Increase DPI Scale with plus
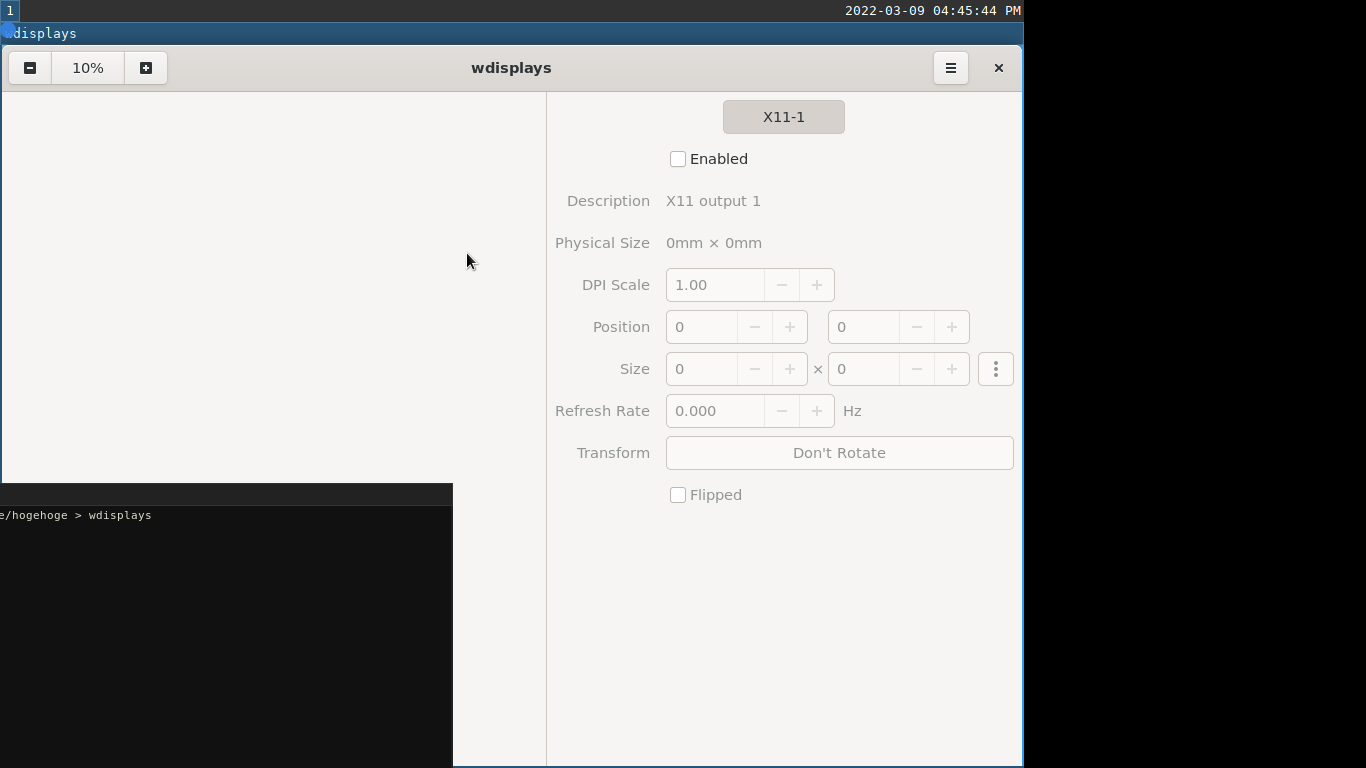This screenshot has width=1366, height=768. 817,285
